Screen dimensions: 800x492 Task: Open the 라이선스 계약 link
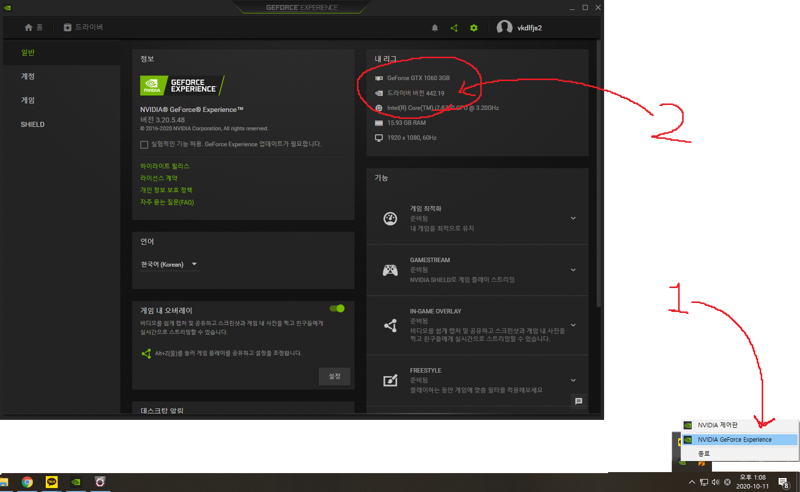(x=159, y=178)
